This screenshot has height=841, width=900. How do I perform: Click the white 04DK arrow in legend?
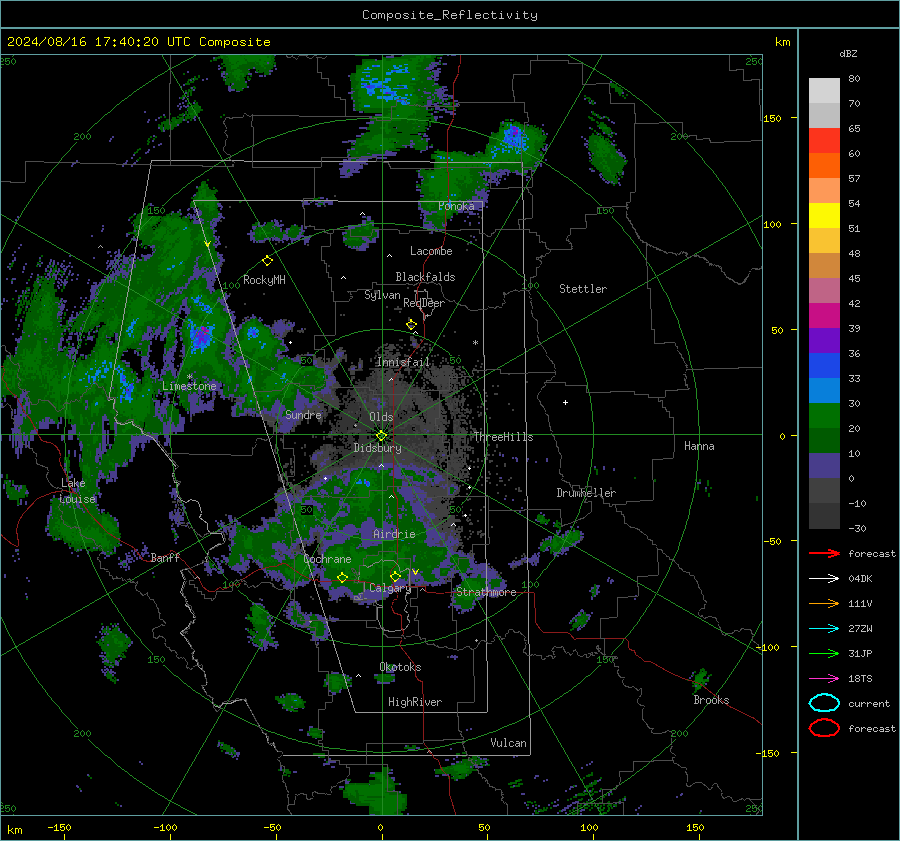pos(824,578)
